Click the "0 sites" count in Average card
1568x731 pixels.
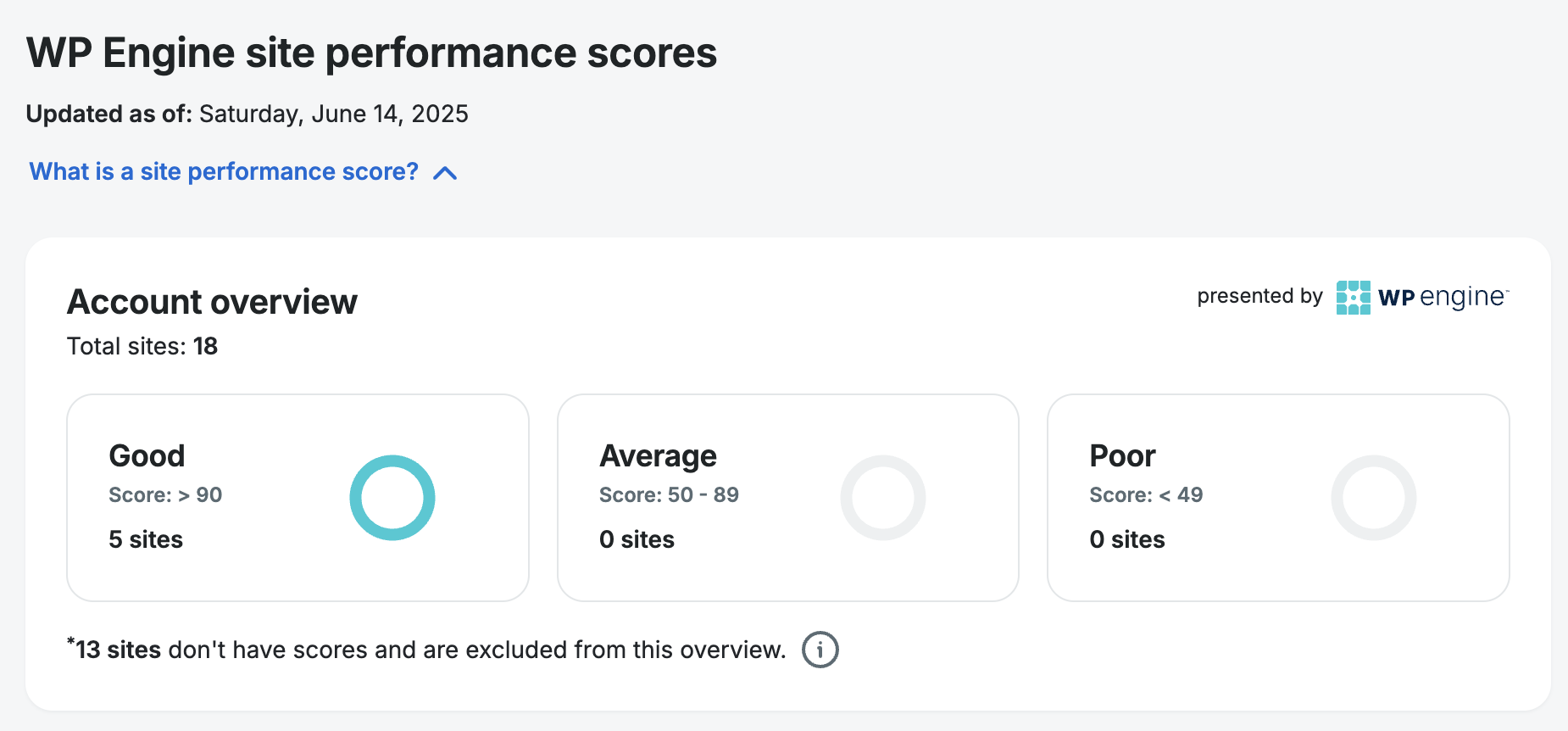(637, 539)
